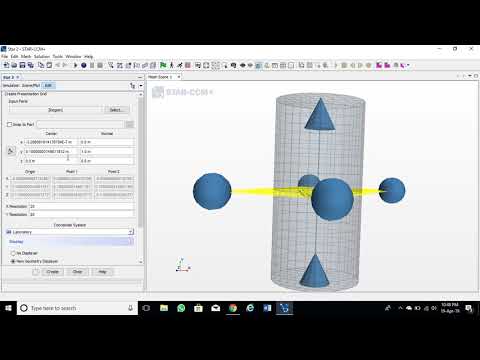Click the Normal Z value field
This screenshot has width=480, height=360.
click(107, 161)
